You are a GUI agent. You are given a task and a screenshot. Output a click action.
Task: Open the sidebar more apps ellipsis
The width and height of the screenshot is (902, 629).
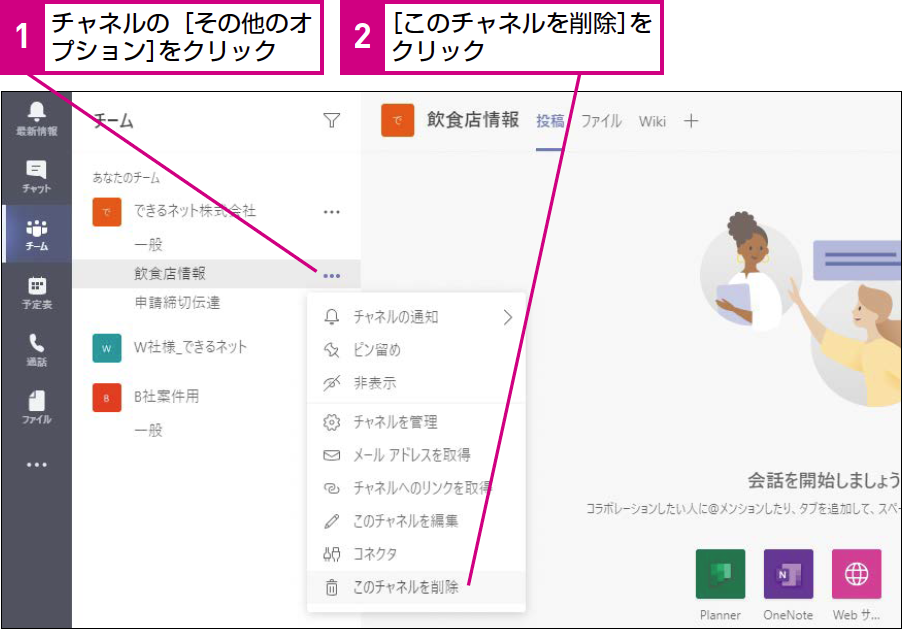(36, 465)
